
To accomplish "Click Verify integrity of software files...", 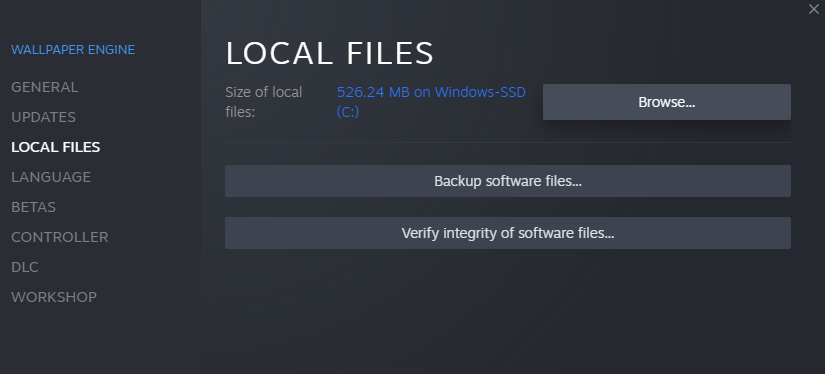I will [508, 233].
